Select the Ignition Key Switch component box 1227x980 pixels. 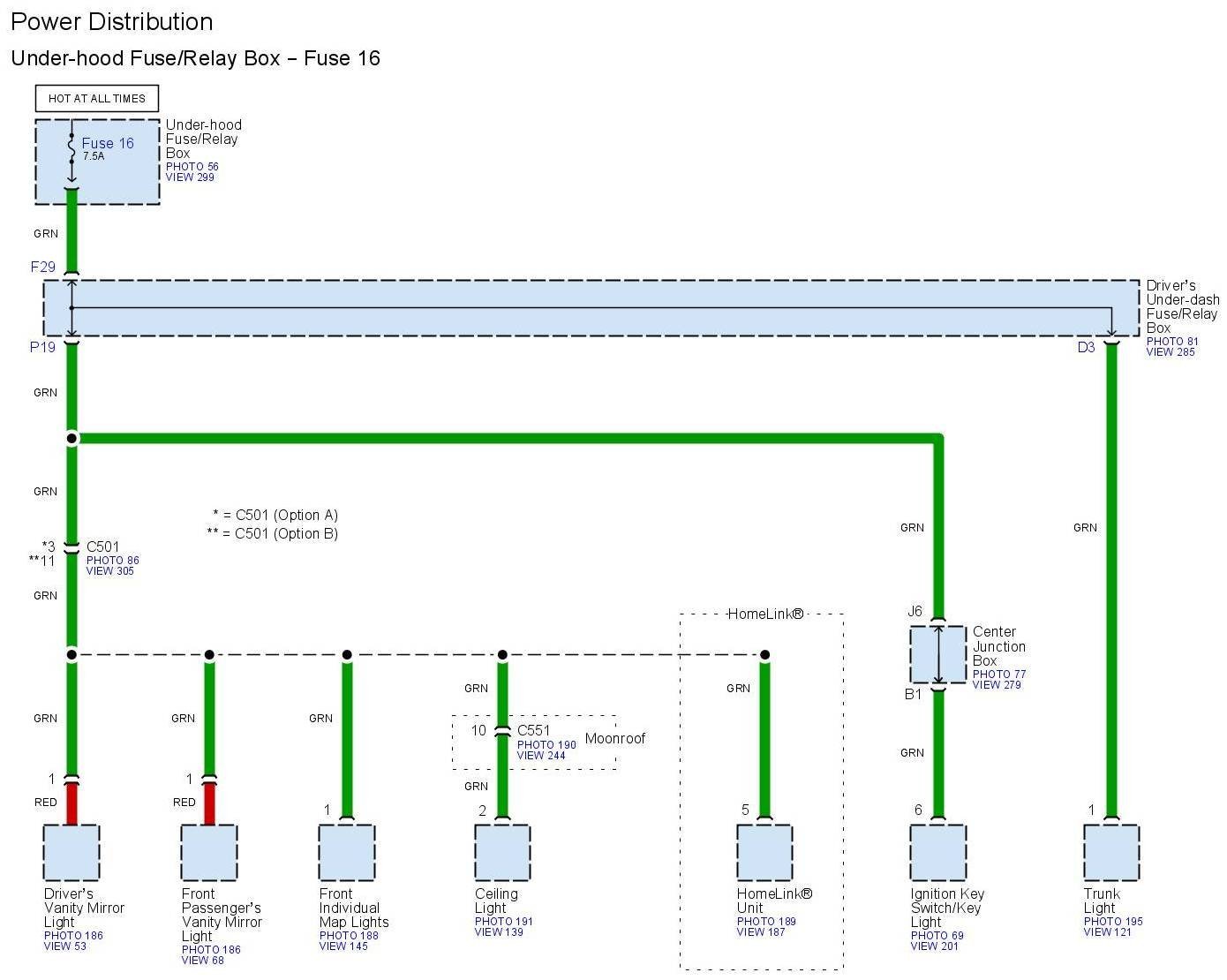(938, 853)
